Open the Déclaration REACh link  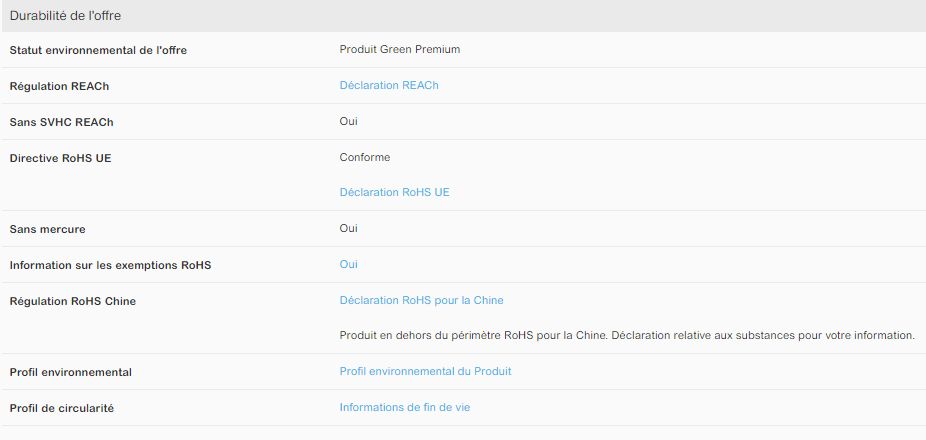(388, 86)
